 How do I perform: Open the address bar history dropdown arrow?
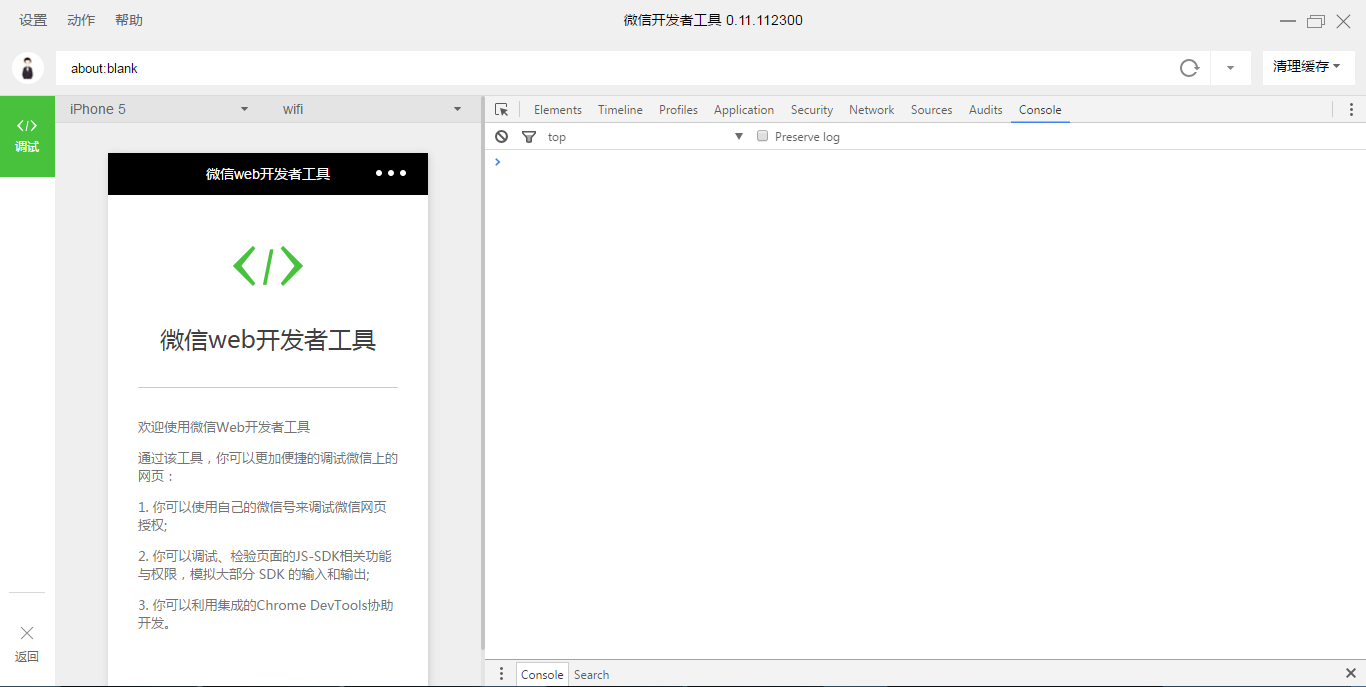click(1230, 68)
